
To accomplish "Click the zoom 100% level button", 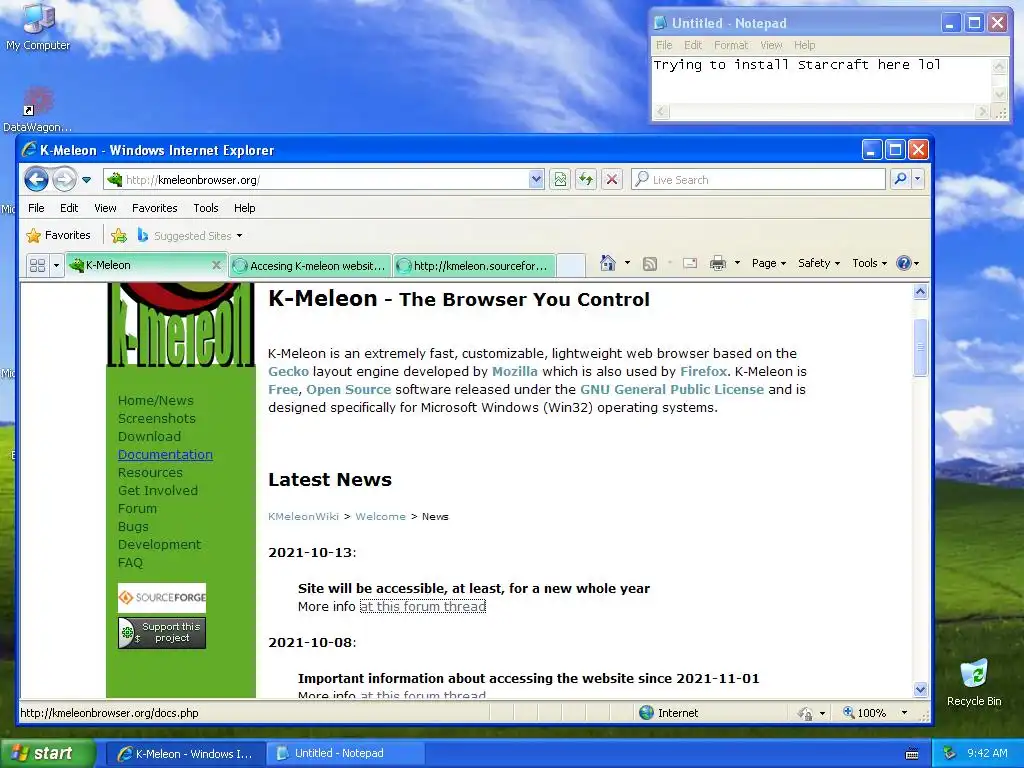I will point(865,712).
